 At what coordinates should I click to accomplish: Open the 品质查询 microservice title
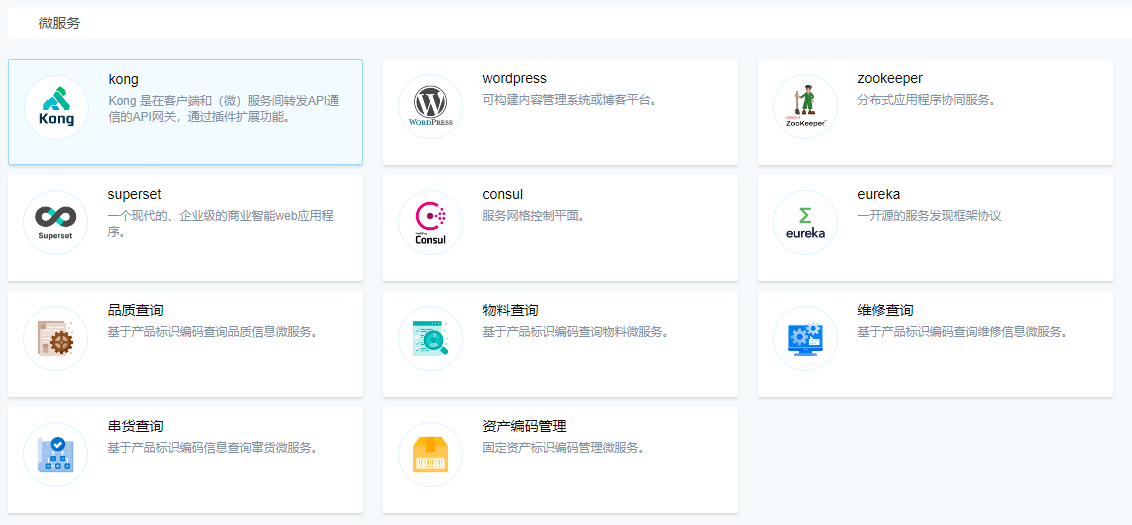(135, 310)
